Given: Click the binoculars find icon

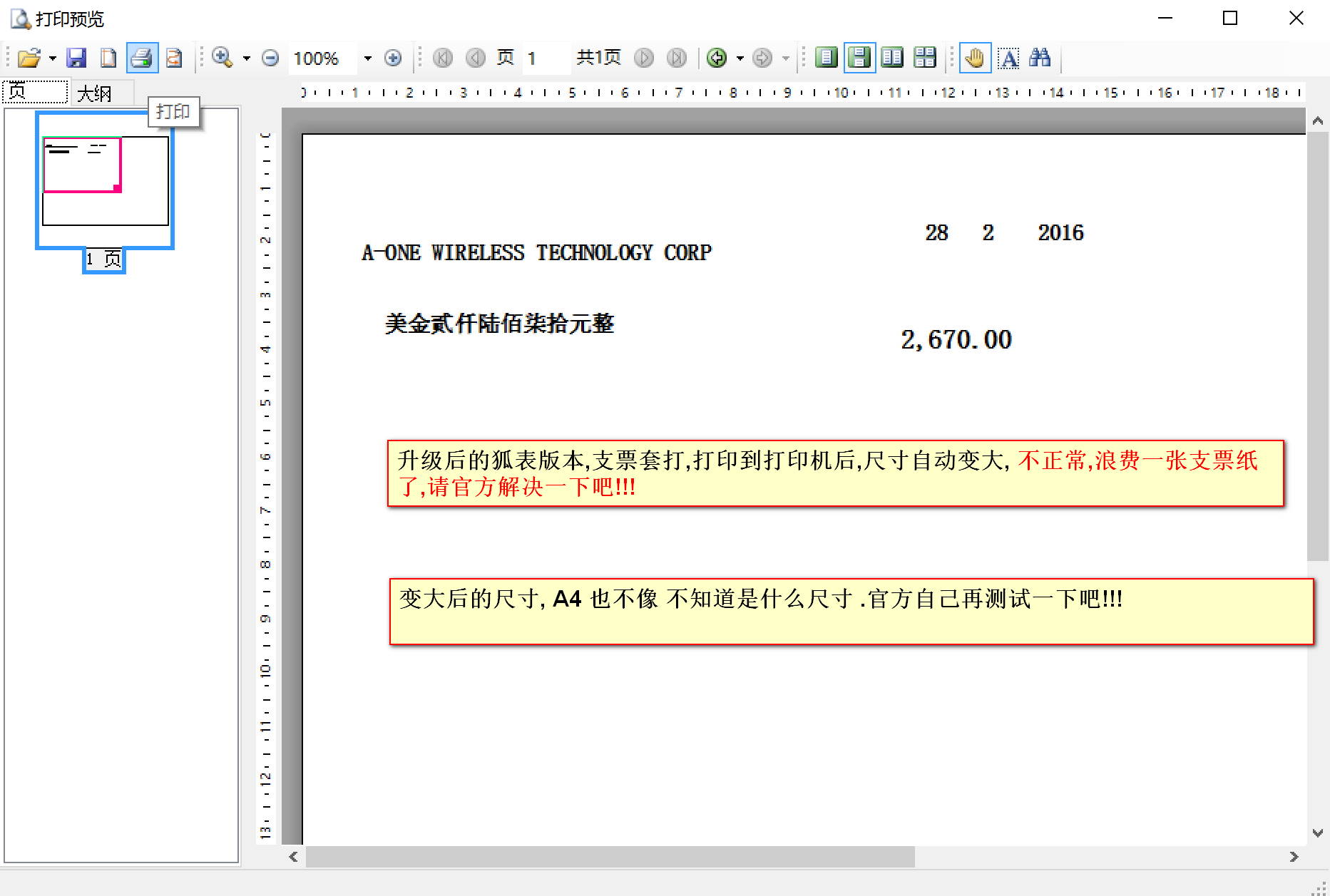Looking at the screenshot, I should click(1040, 58).
